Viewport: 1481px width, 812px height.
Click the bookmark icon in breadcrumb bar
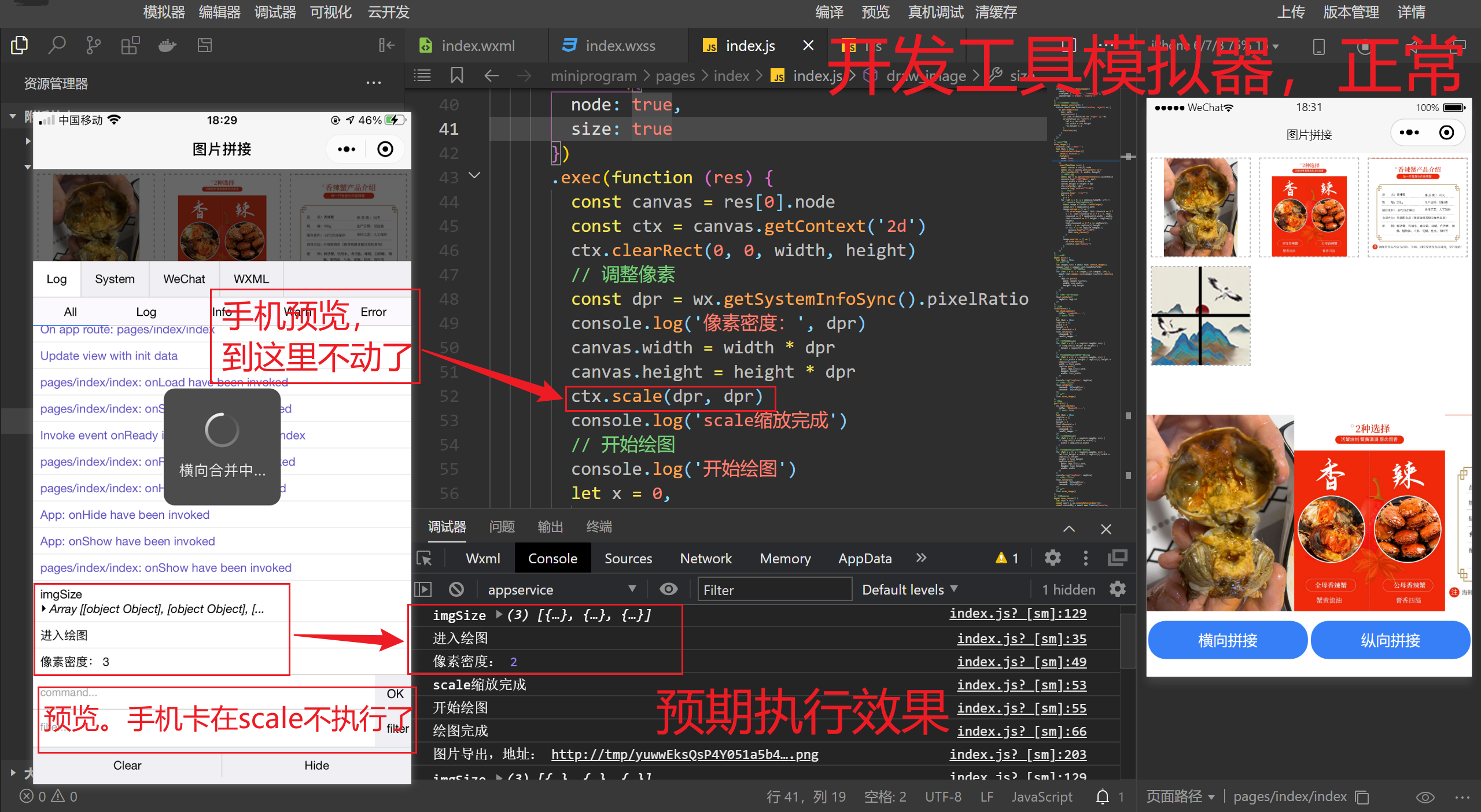point(456,75)
